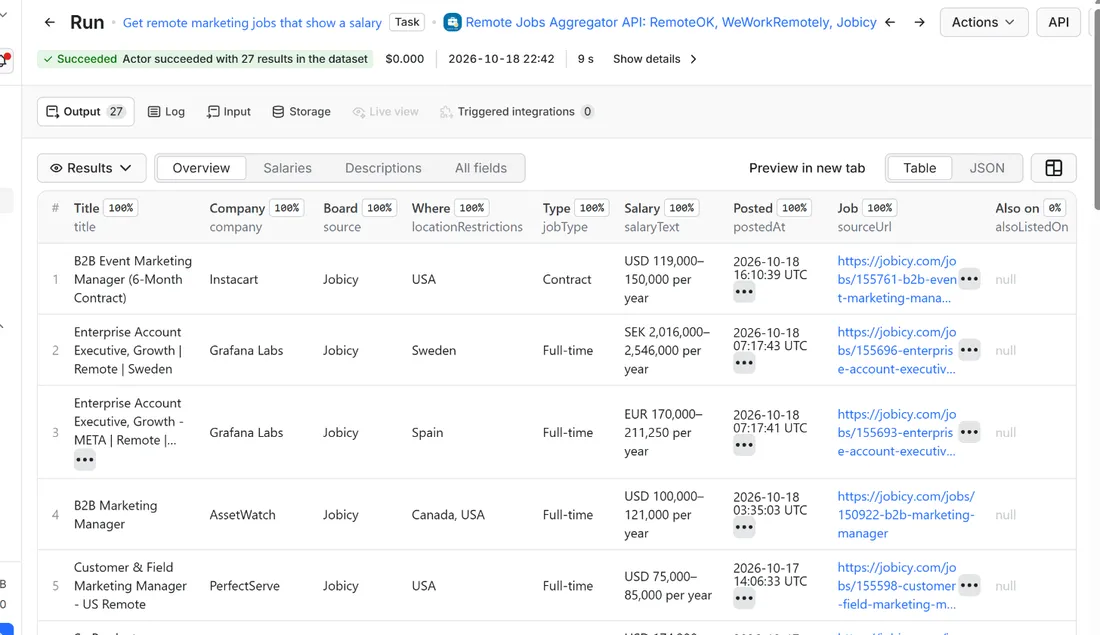The width and height of the screenshot is (1100, 635).
Task: Open the Actions dropdown
Action: coord(984,22)
